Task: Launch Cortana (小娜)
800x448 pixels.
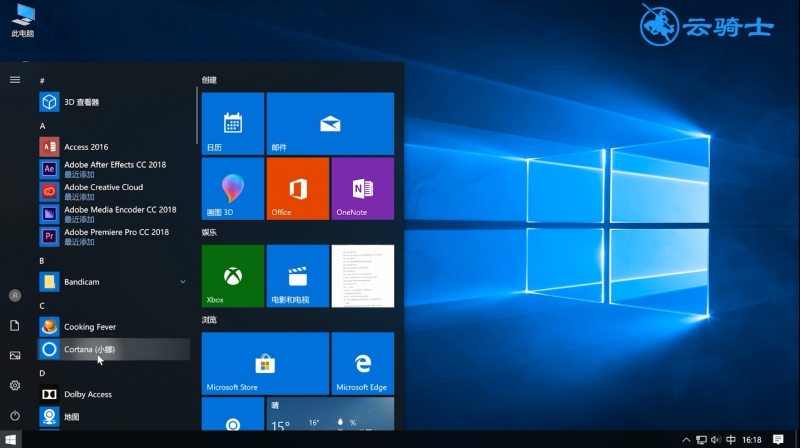Action: [114, 349]
